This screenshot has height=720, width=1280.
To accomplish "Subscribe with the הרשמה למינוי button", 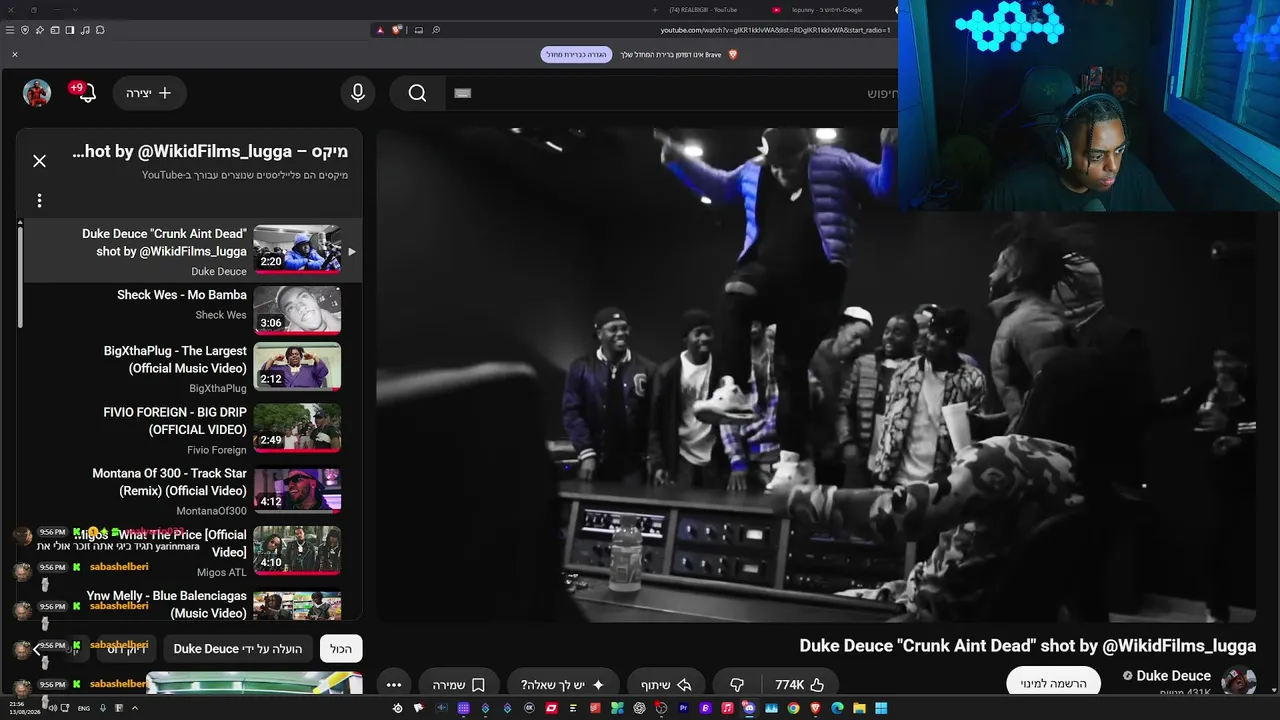I will [x=1053, y=684].
